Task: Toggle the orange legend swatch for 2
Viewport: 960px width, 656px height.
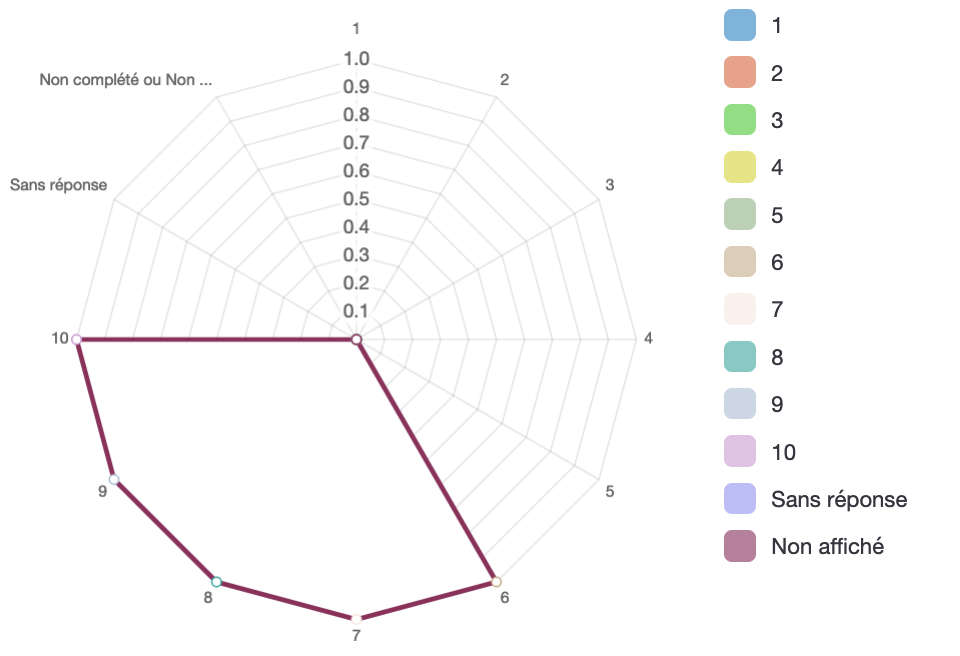Action: (x=740, y=73)
